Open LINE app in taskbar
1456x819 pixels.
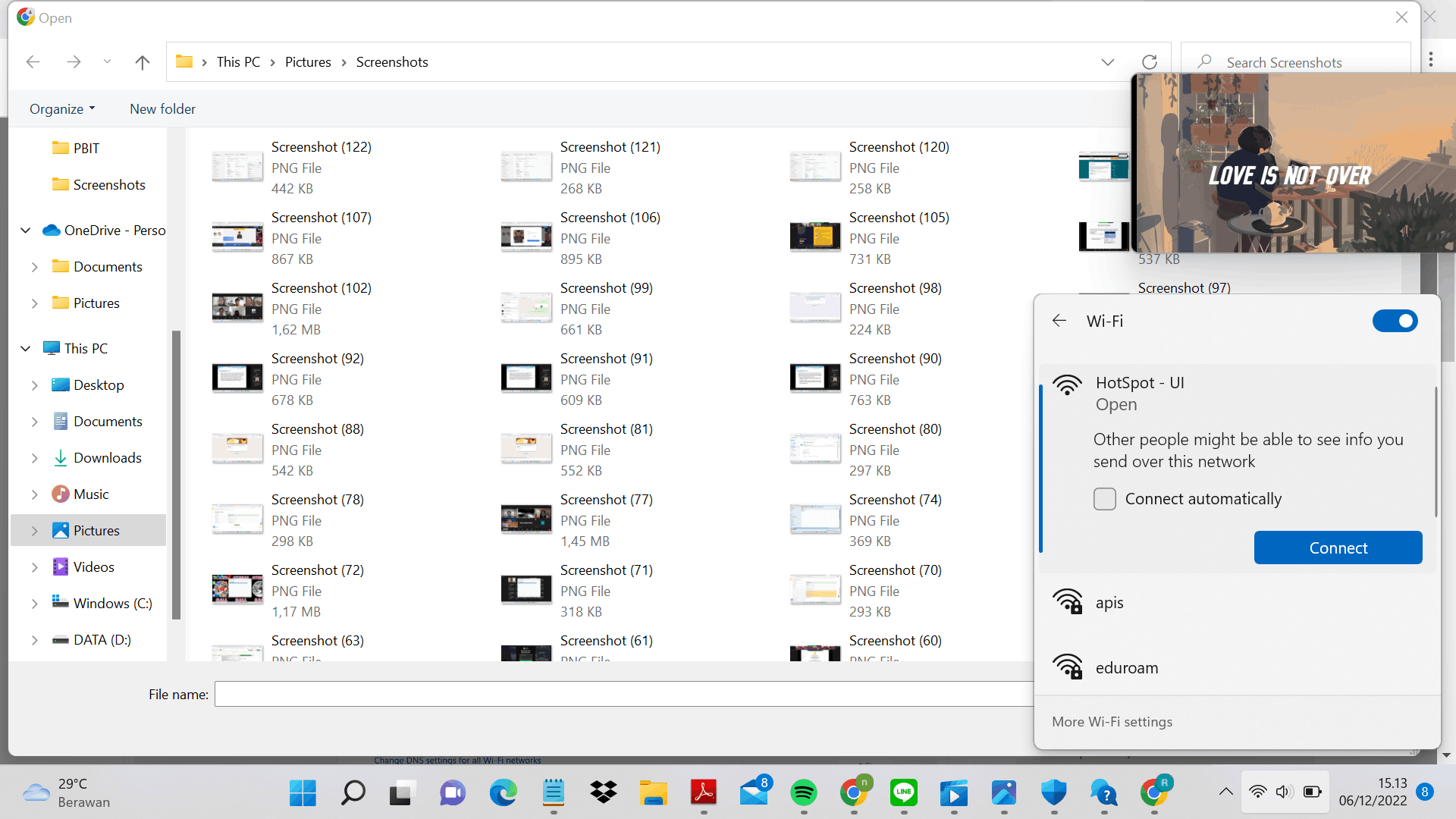click(x=903, y=793)
